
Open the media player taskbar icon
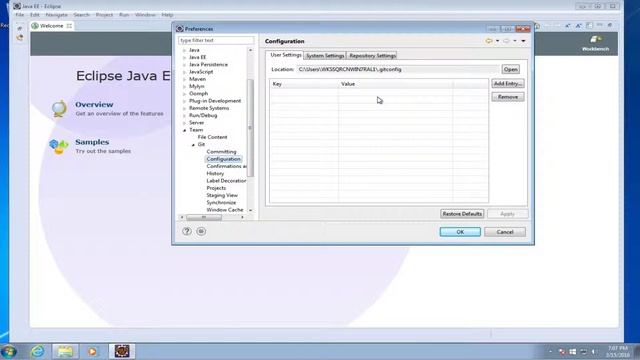(93, 351)
